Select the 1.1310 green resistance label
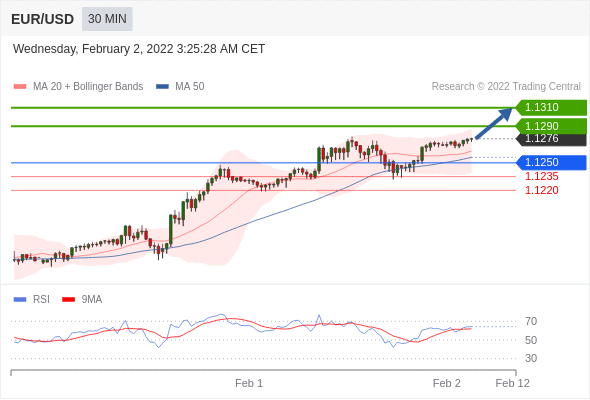The image size is (590, 400). click(x=551, y=108)
